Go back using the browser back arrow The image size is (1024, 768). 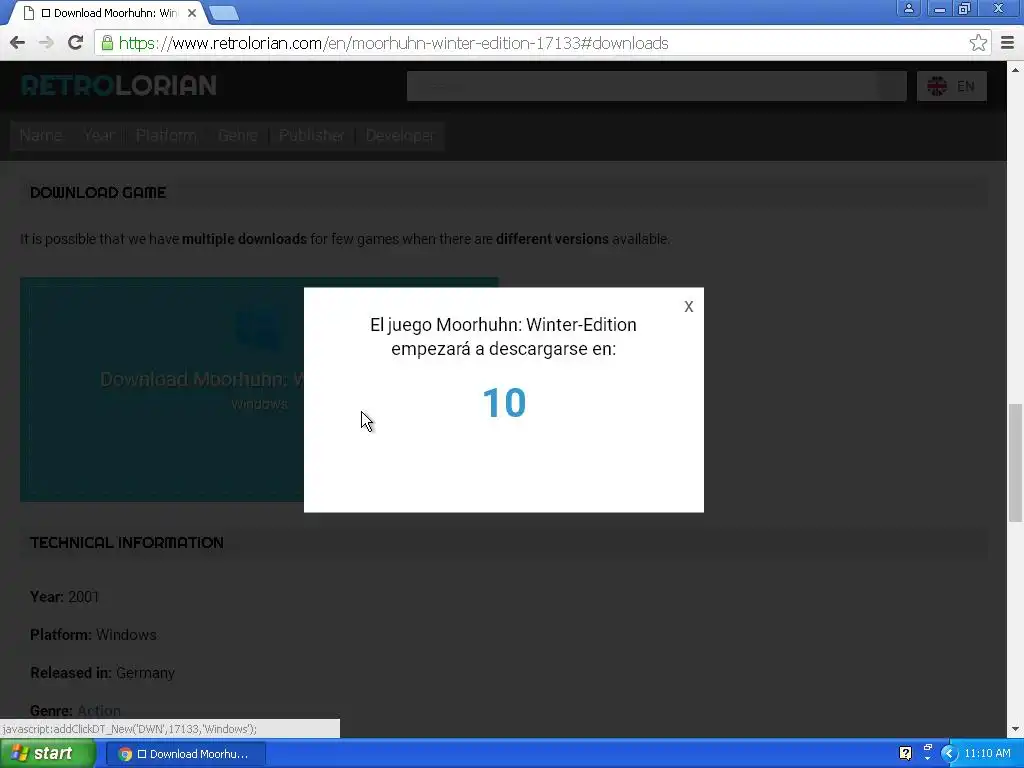[x=18, y=43]
